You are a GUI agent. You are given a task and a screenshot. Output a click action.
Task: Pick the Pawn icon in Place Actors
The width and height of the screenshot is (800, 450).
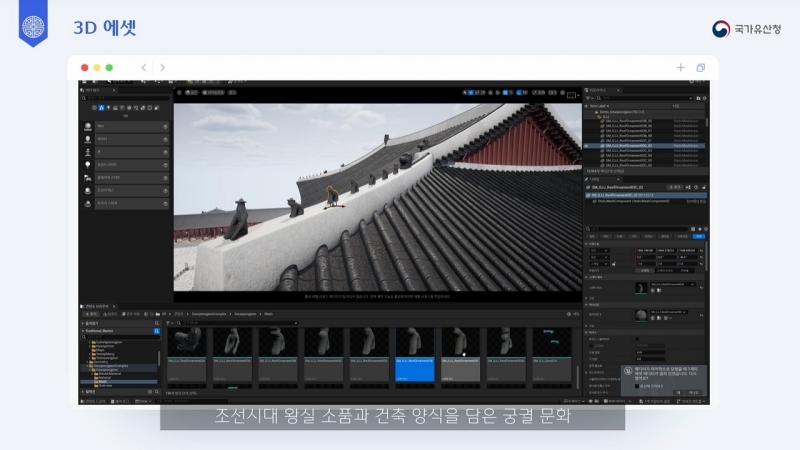(88, 152)
